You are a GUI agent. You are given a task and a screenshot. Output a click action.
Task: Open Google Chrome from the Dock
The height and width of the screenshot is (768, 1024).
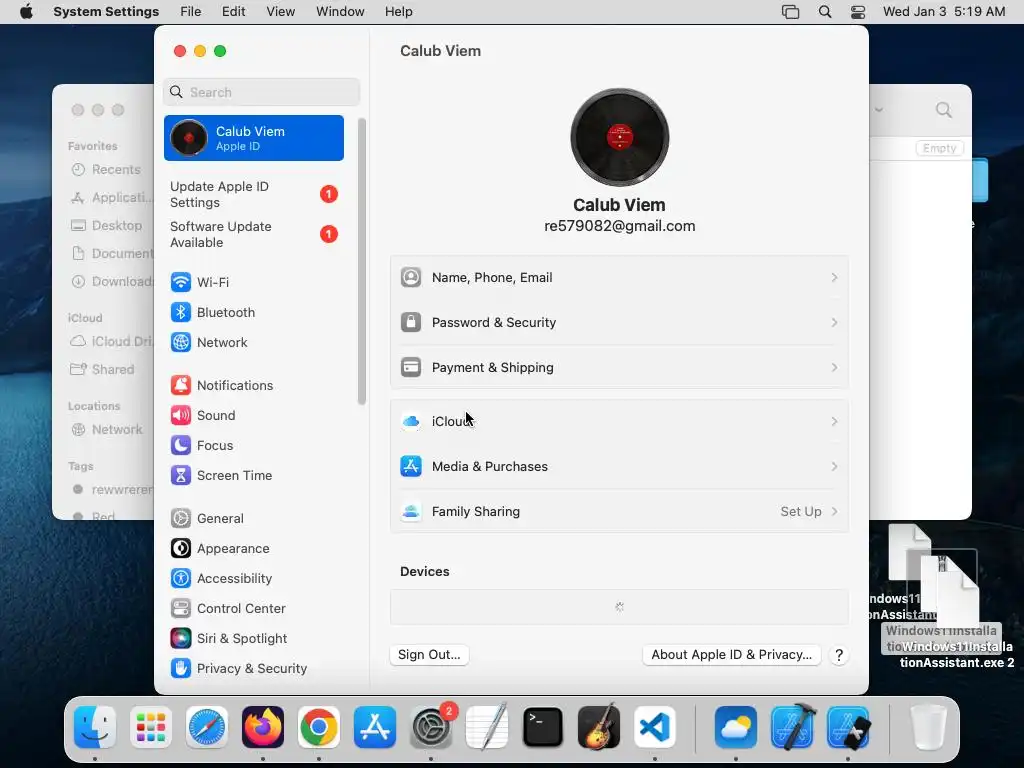tap(319, 728)
